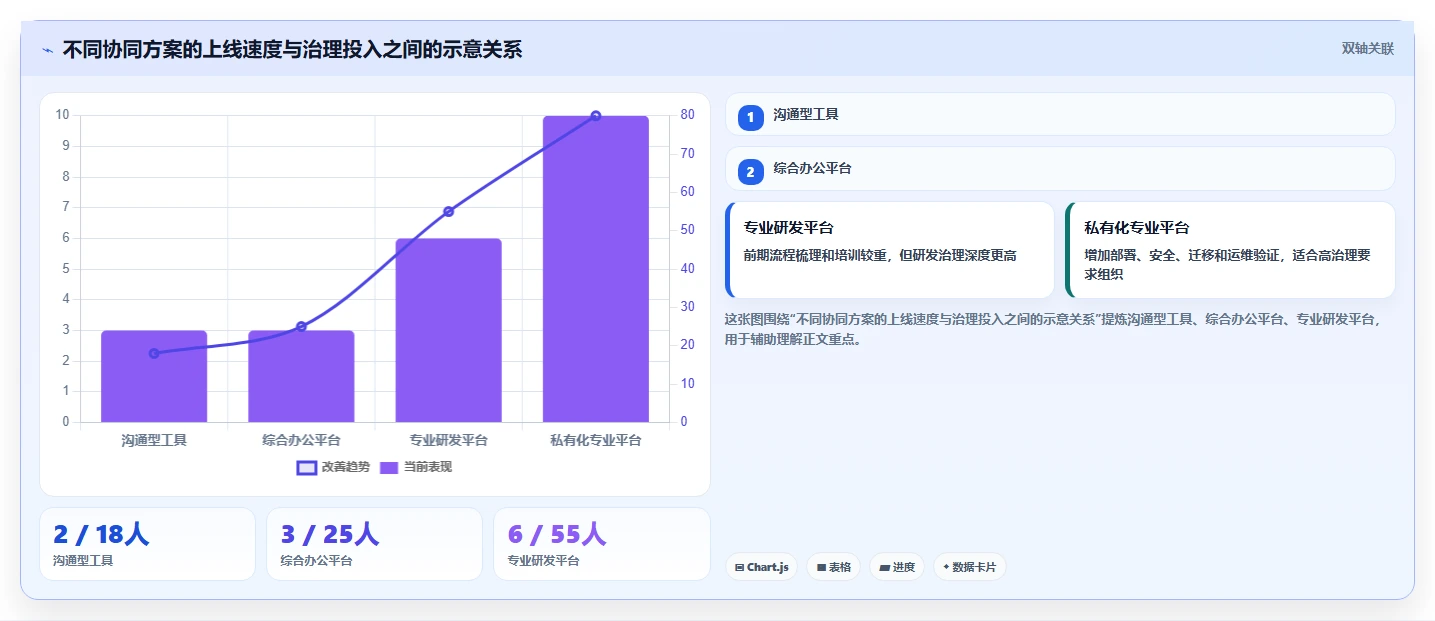Click the 进度 tag chip

(897, 567)
